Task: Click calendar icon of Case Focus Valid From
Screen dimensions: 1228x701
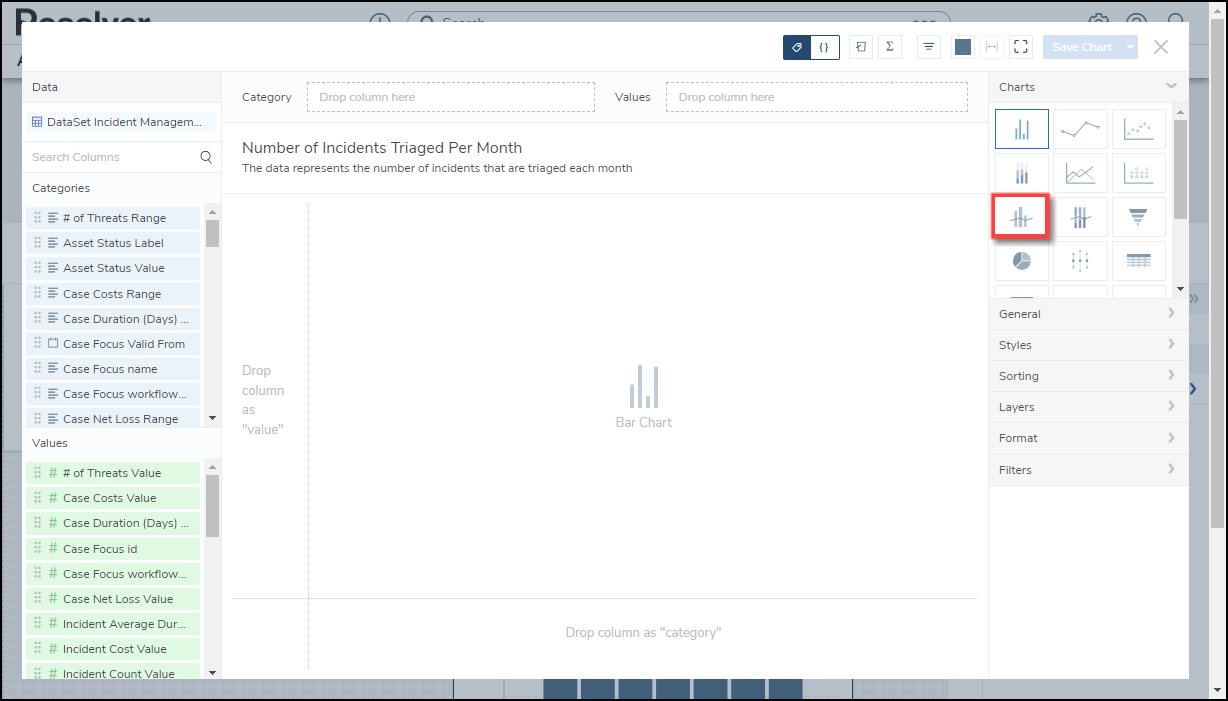Action: click(x=53, y=343)
